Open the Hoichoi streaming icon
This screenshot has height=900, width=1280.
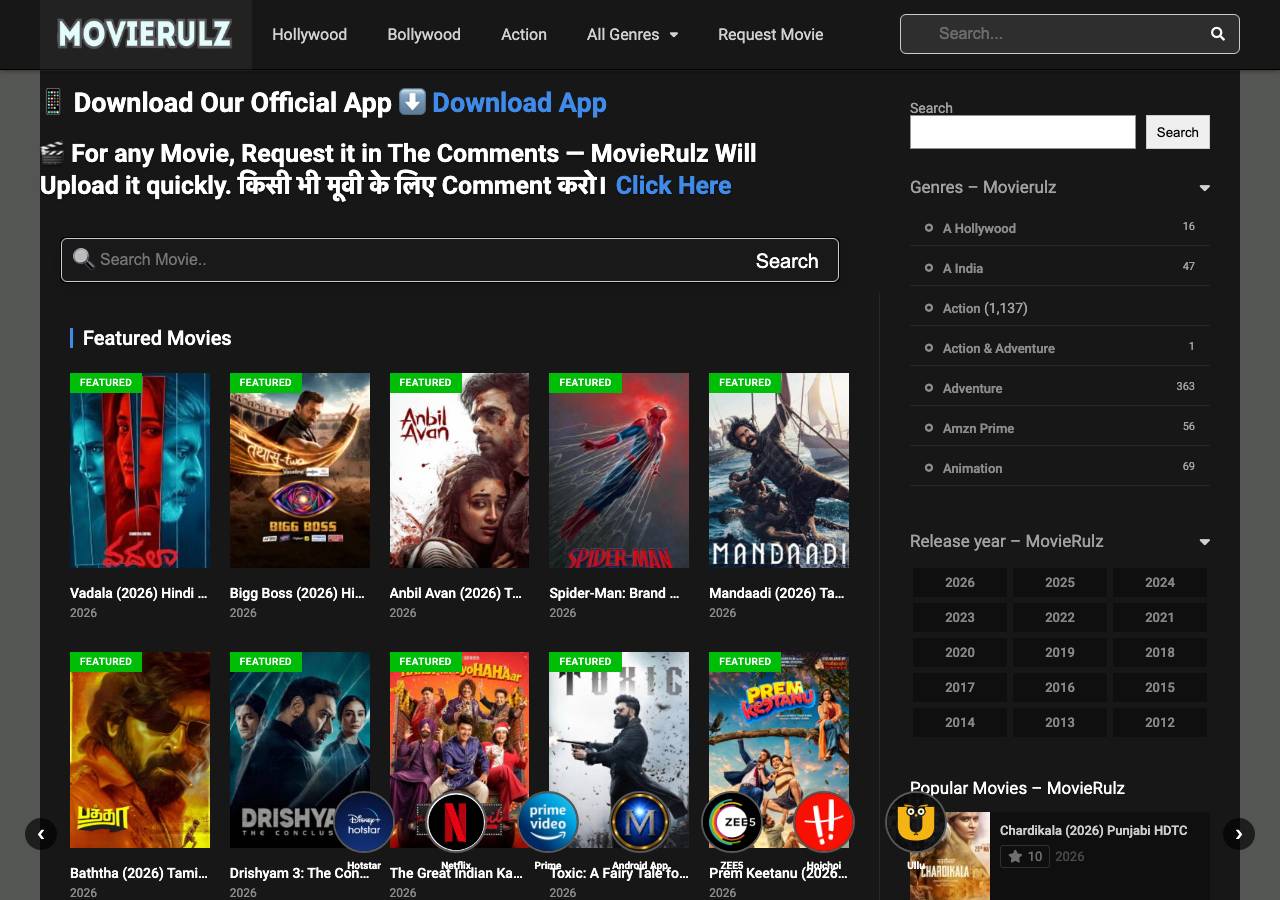[x=824, y=823]
